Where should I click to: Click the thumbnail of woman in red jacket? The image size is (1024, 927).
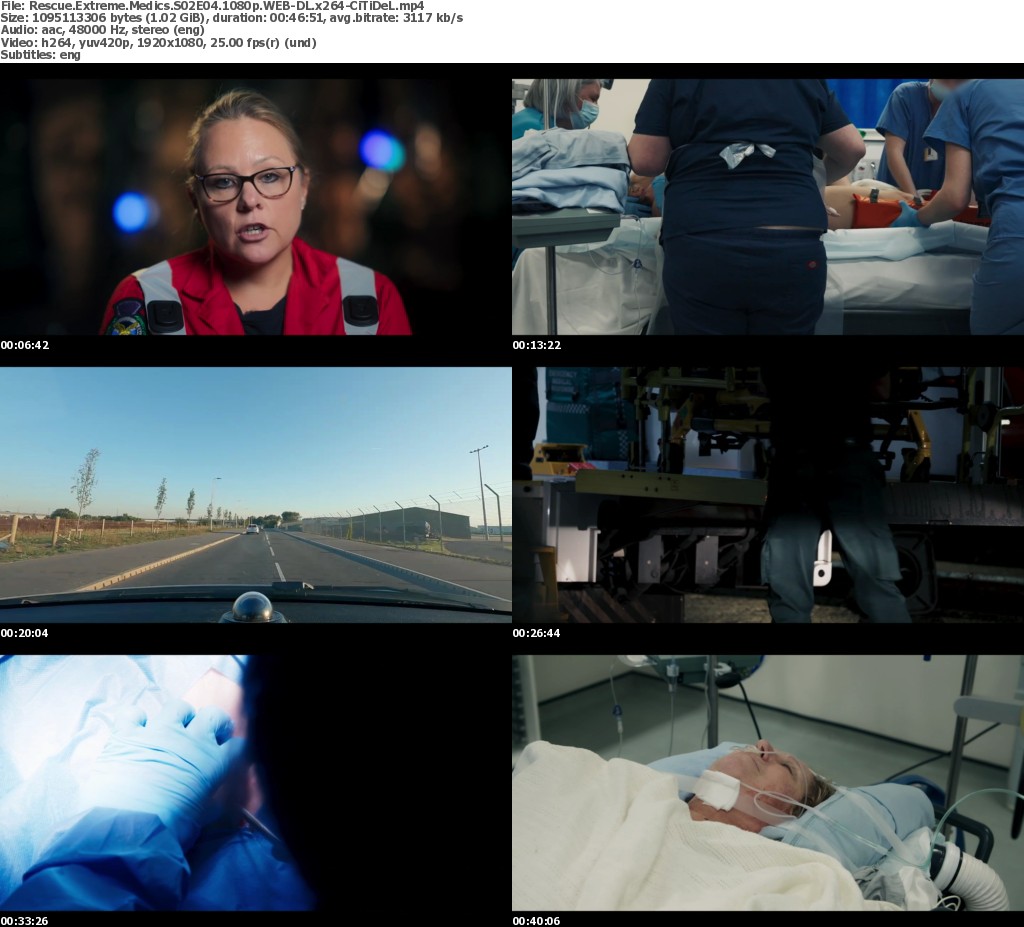click(256, 207)
